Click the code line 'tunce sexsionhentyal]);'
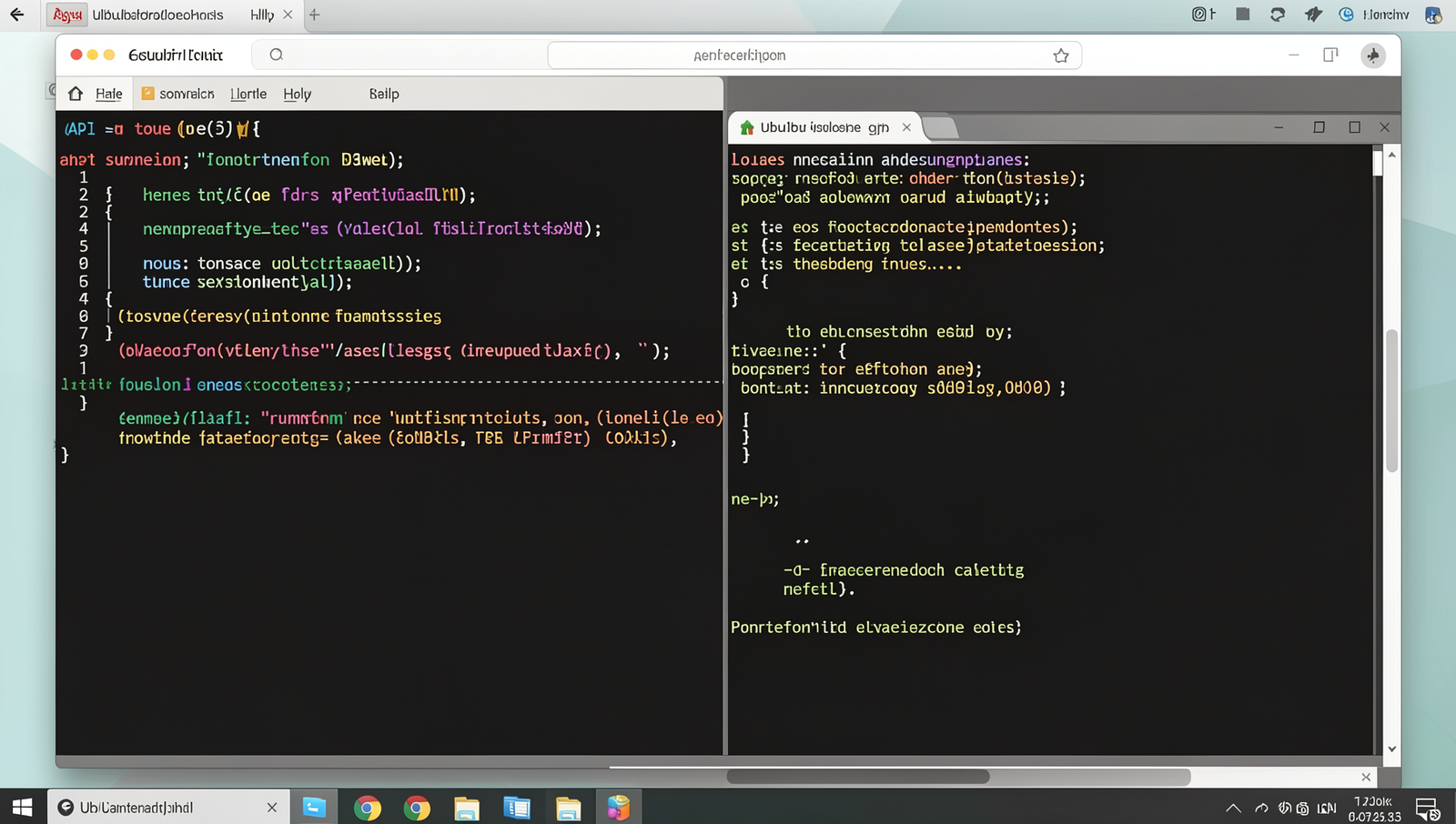 [x=247, y=282]
